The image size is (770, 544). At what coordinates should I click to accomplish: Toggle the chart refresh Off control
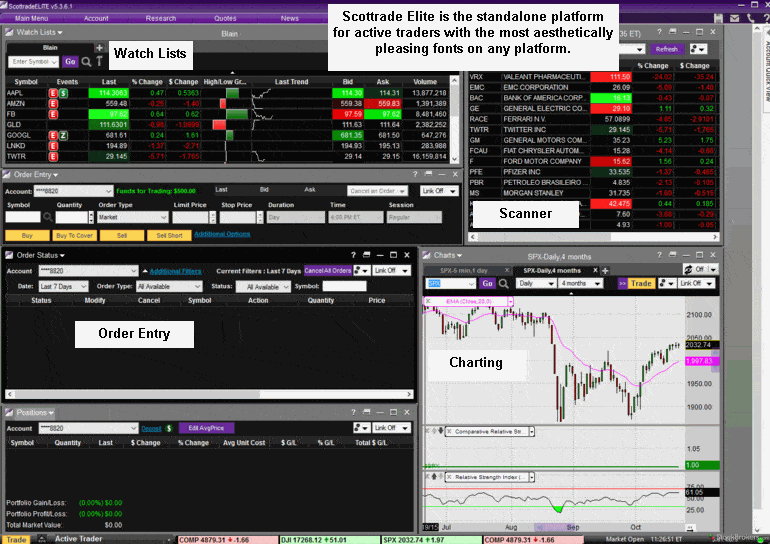[701, 269]
